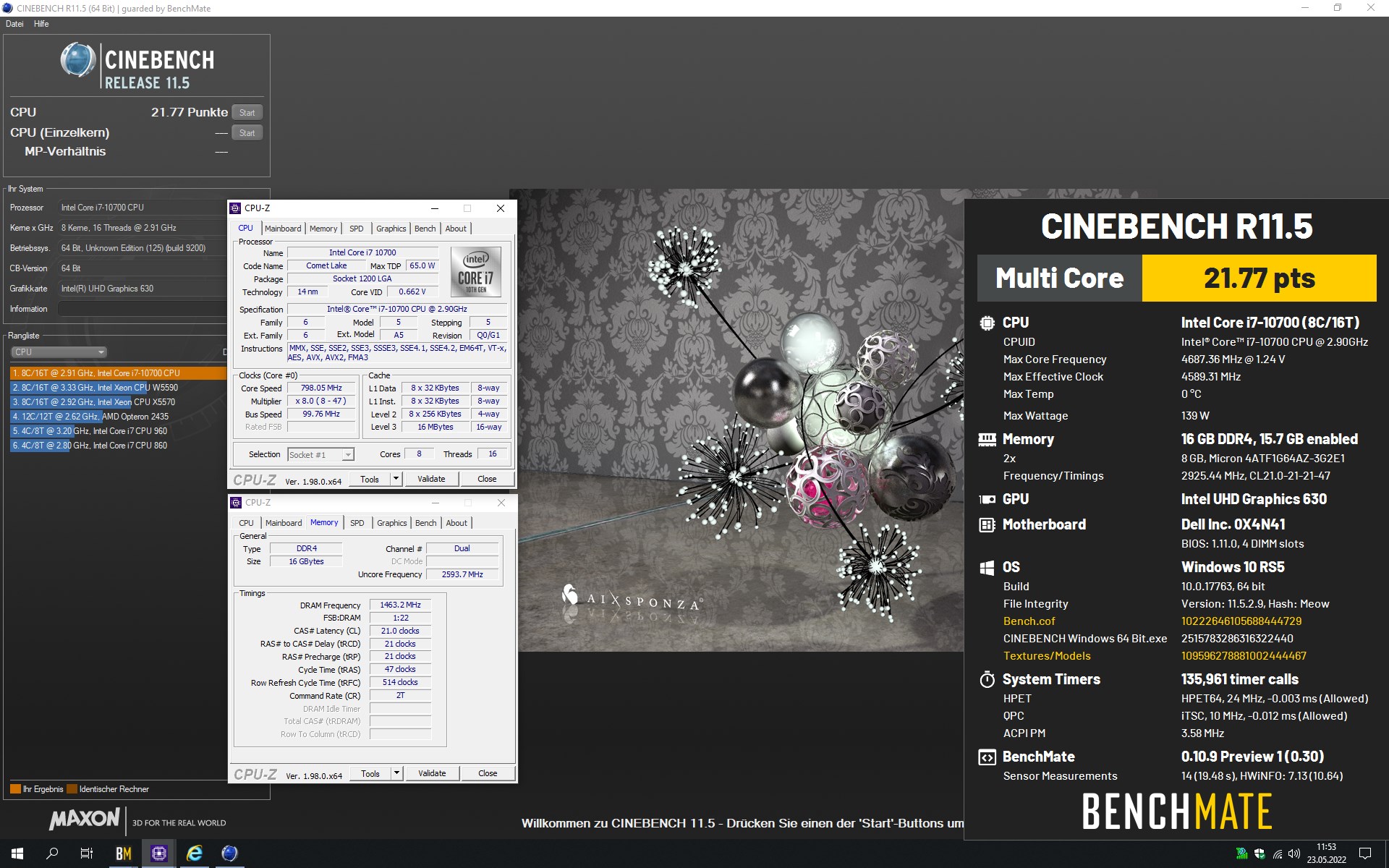
Task: Click the GPU icon in BenchMate panel
Action: coord(987,499)
